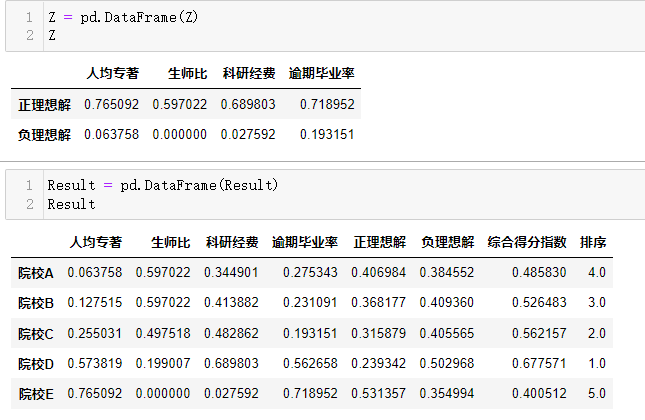The width and height of the screenshot is (645, 420).
Task: Click 院校D value 0.573819
Action: pyautogui.click(x=95, y=364)
